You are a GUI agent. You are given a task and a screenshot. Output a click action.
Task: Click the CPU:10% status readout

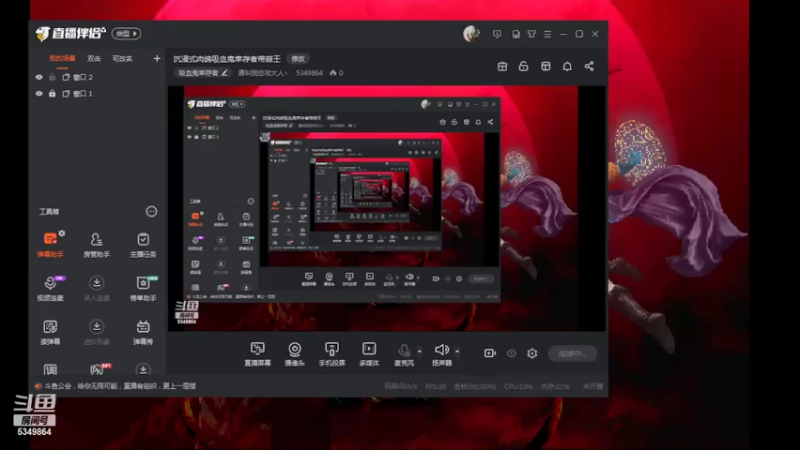[x=518, y=387]
